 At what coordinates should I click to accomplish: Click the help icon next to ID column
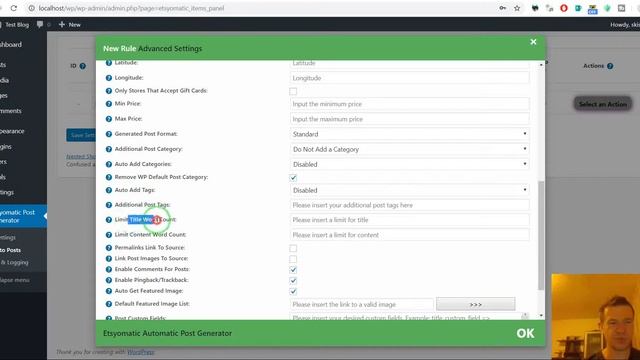[x=83, y=66]
